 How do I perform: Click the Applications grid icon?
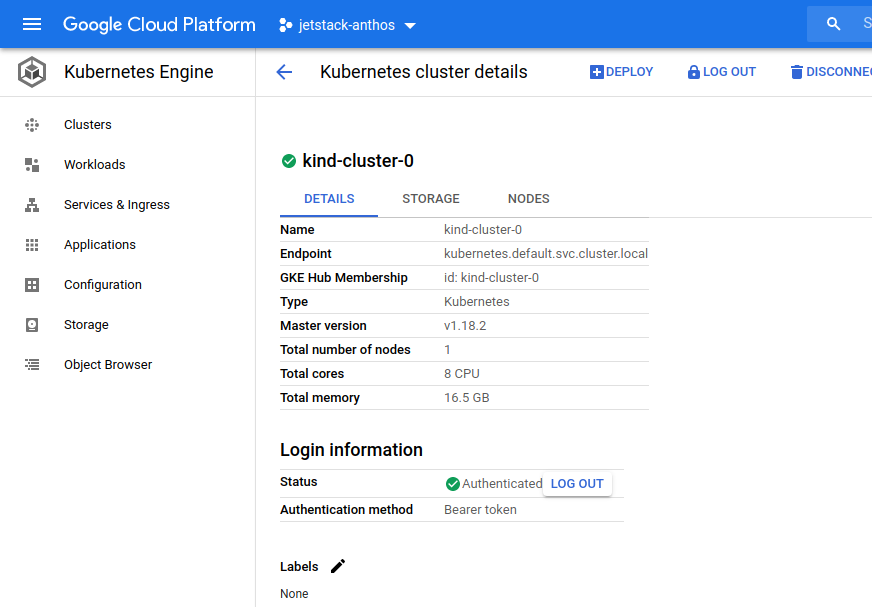32,245
